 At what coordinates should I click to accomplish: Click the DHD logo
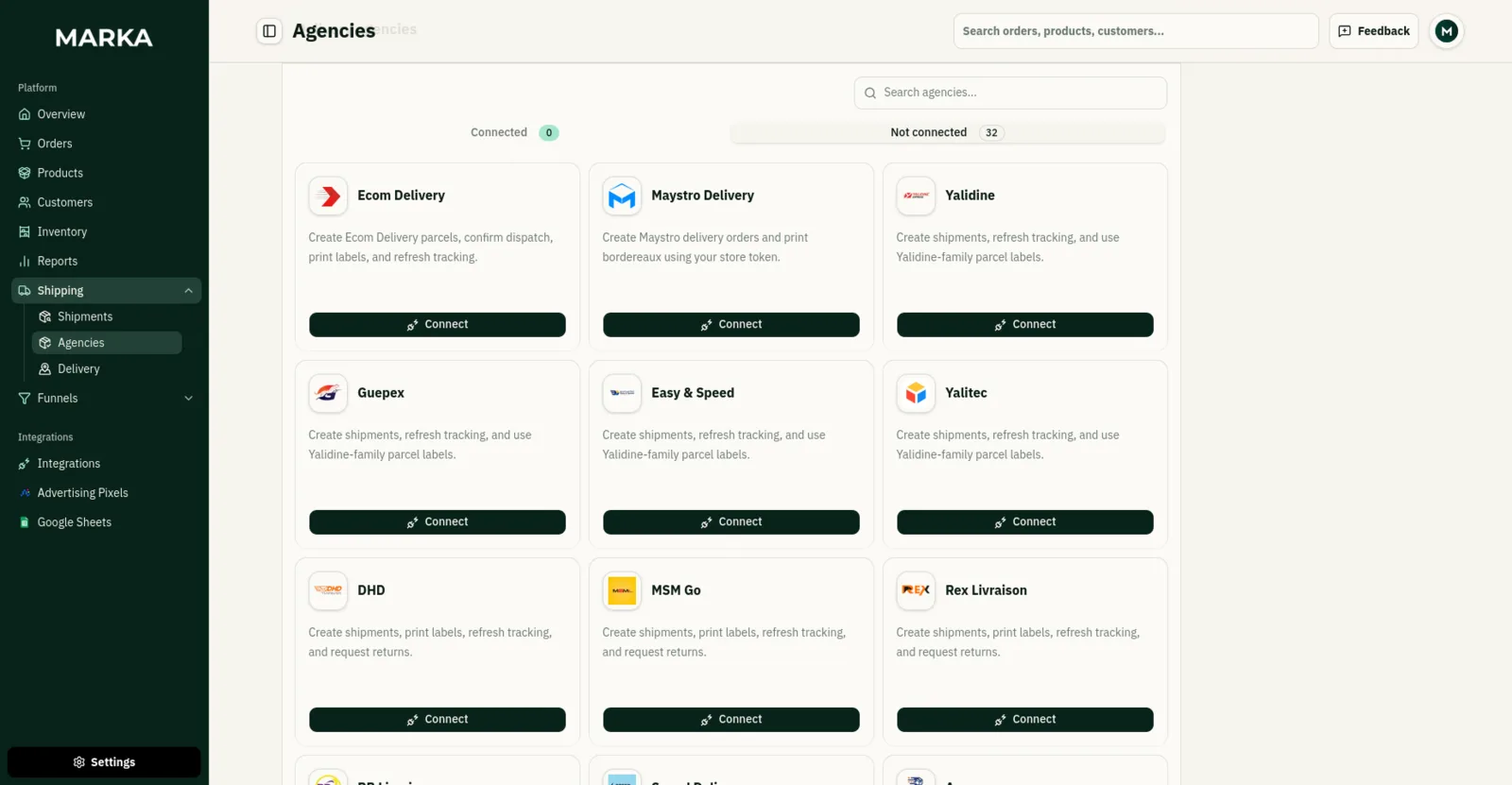pos(328,591)
